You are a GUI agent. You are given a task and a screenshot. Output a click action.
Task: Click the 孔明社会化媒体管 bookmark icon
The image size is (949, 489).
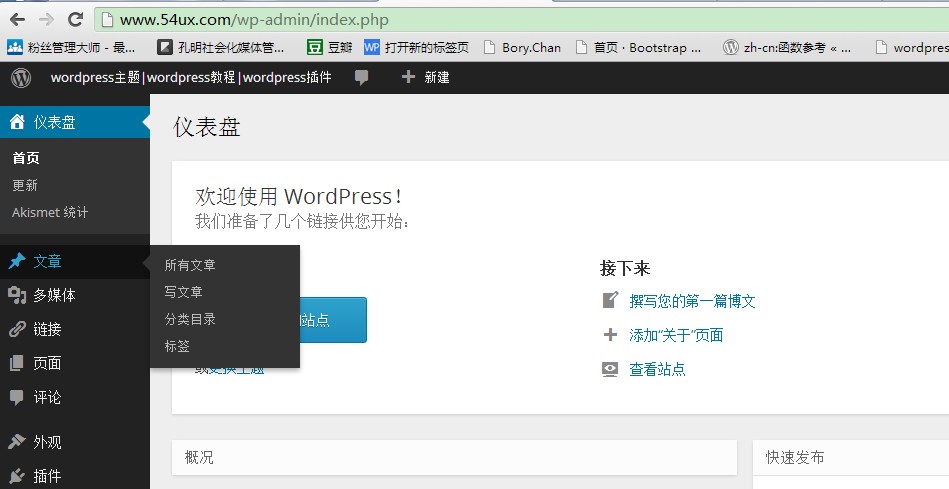(165, 47)
